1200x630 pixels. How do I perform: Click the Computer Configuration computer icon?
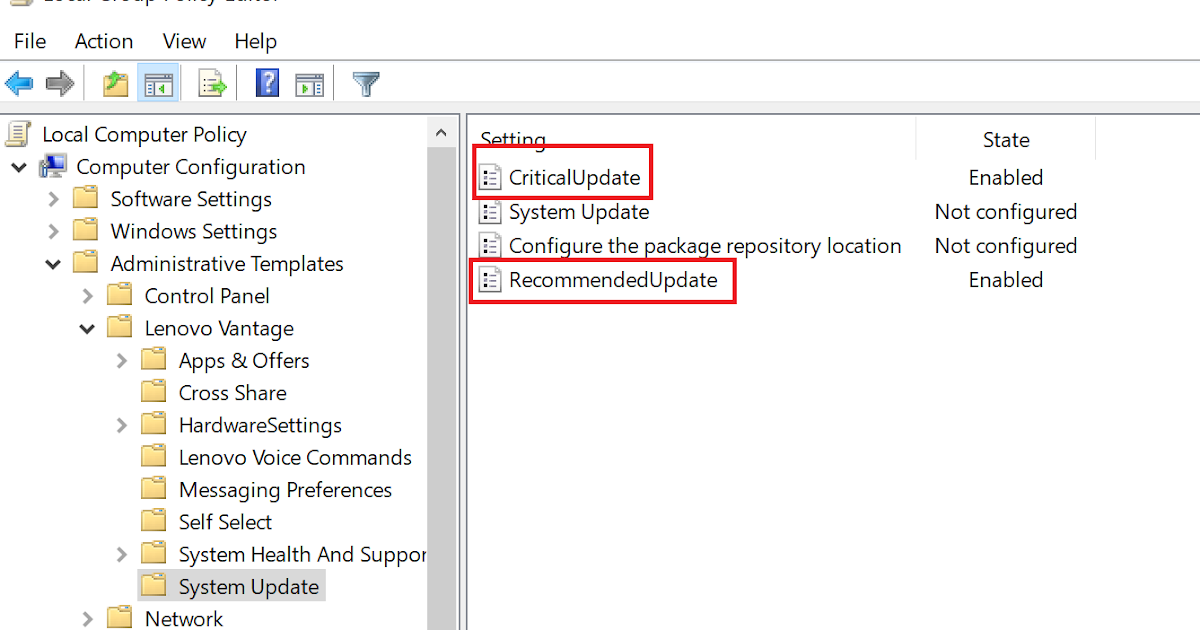53,167
